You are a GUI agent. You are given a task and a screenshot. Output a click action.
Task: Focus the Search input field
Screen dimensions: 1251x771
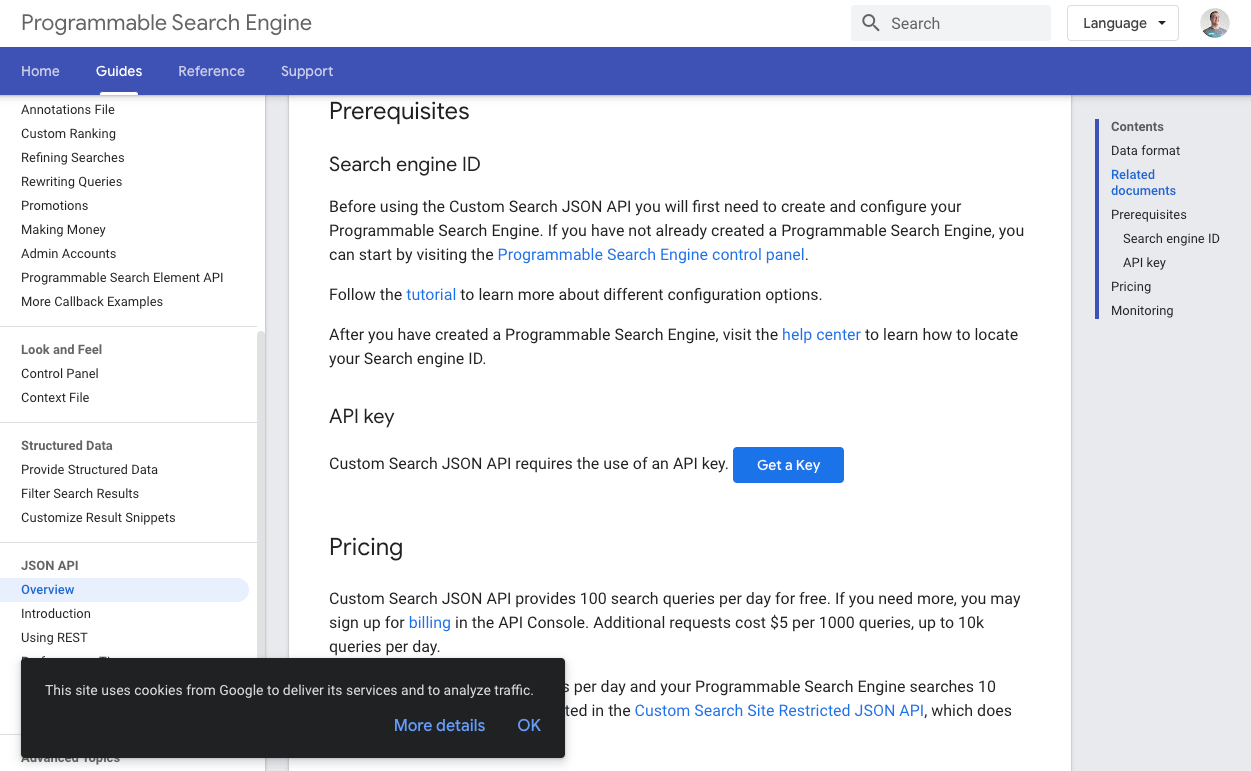pyautogui.click(x=951, y=23)
